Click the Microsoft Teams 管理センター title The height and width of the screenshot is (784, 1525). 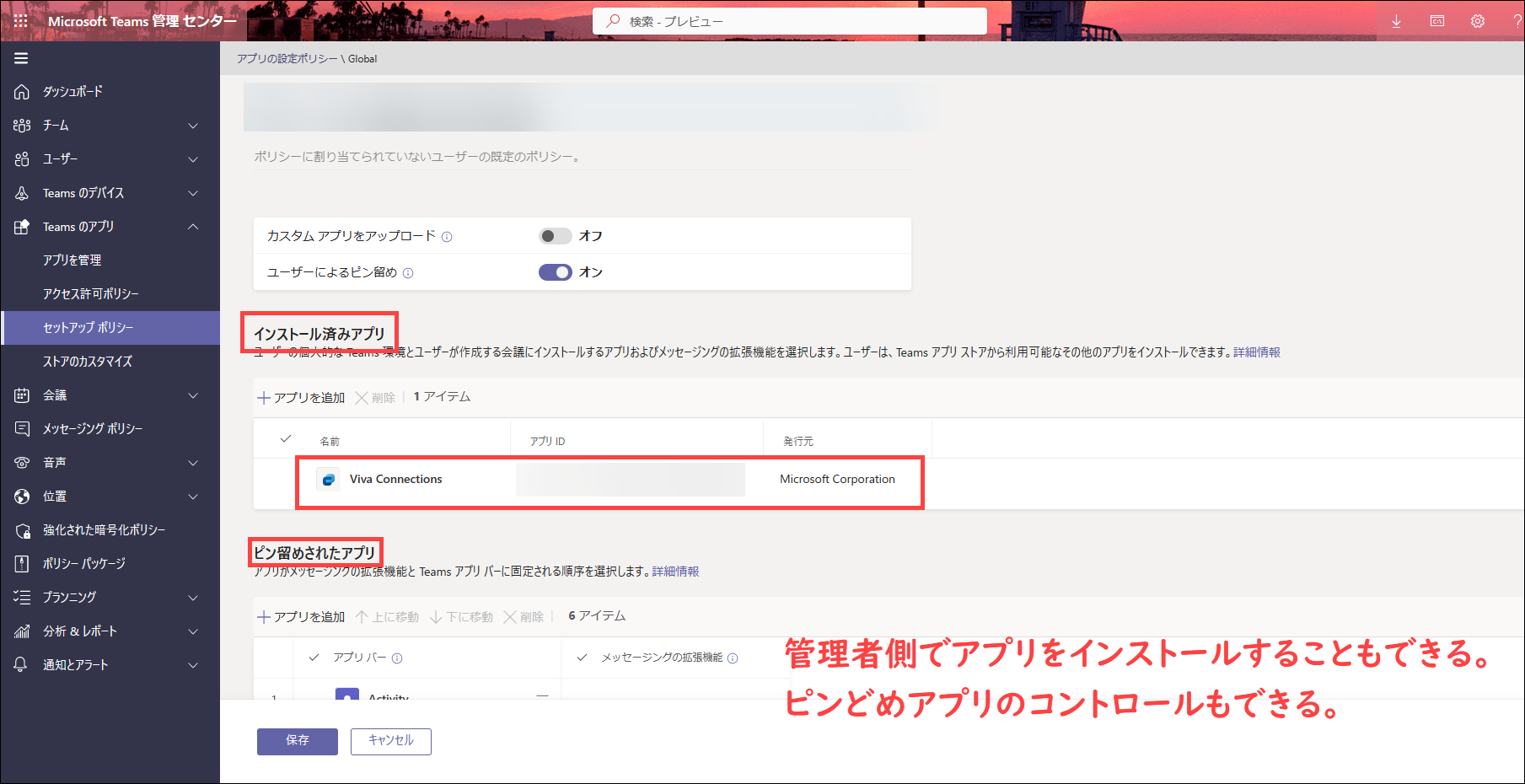142,21
